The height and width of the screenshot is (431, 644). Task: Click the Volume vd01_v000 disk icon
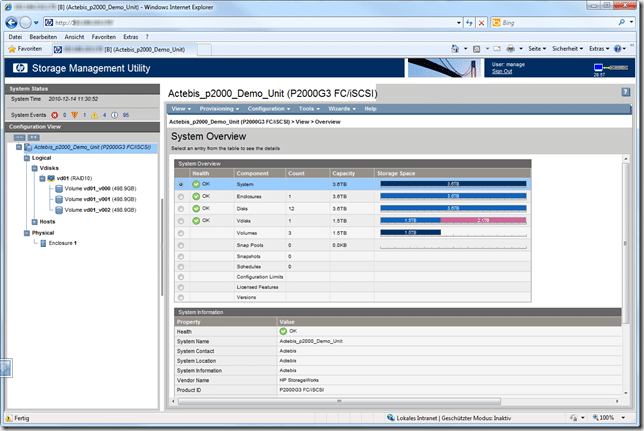pyautogui.click(x=59, y=189)
